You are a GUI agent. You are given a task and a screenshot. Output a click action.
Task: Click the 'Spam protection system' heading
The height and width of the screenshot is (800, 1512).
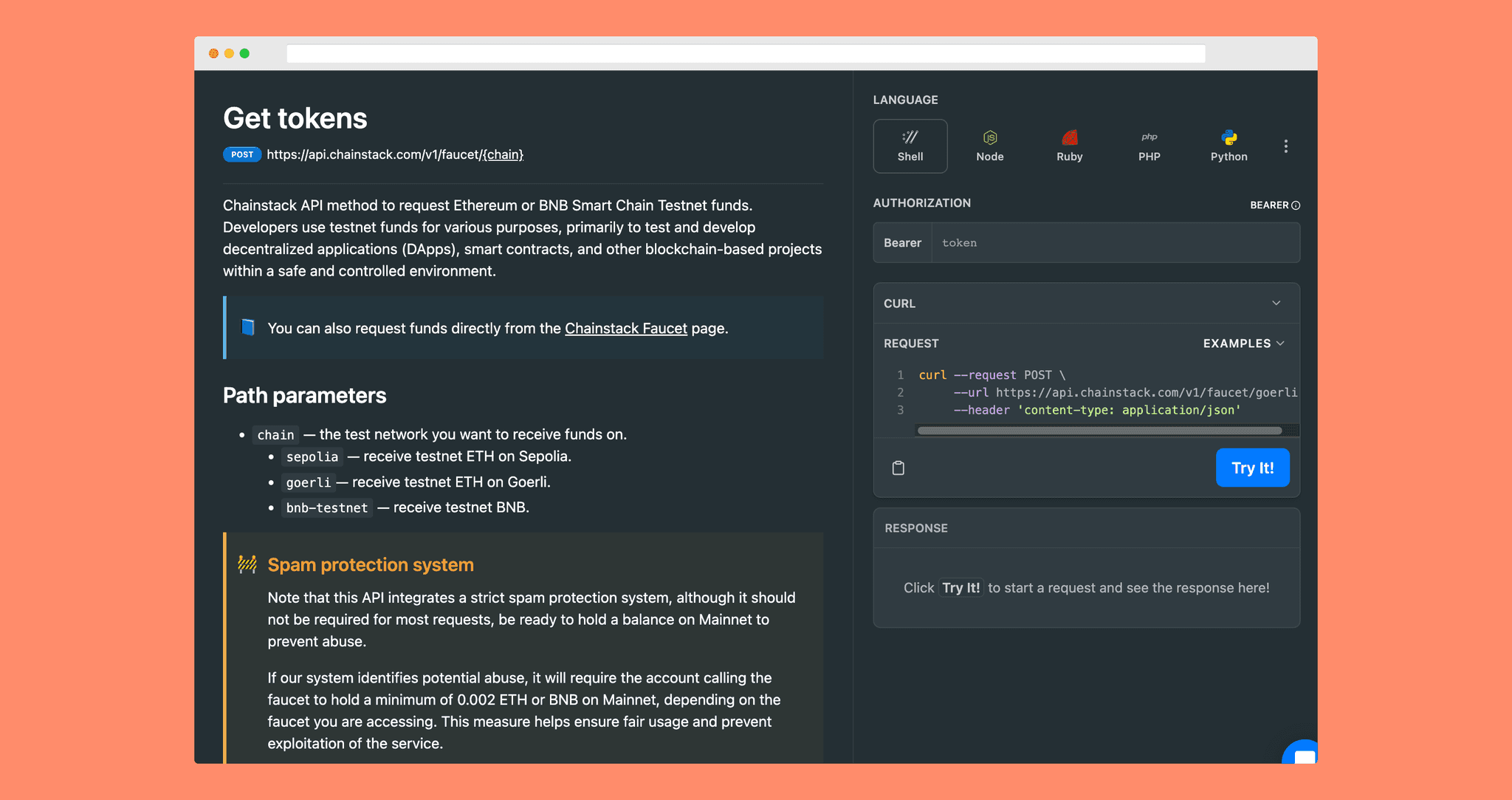pos(370,564)
